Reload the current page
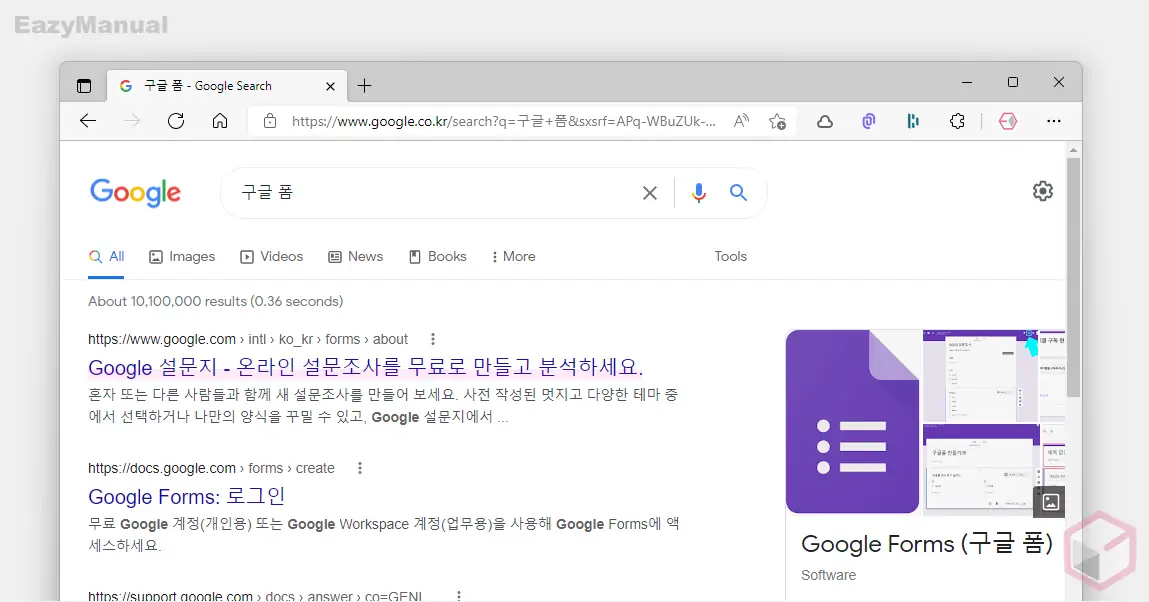The height and width of the screenshot is (602, 1149). pyautogui.click(x=176, y=121)
